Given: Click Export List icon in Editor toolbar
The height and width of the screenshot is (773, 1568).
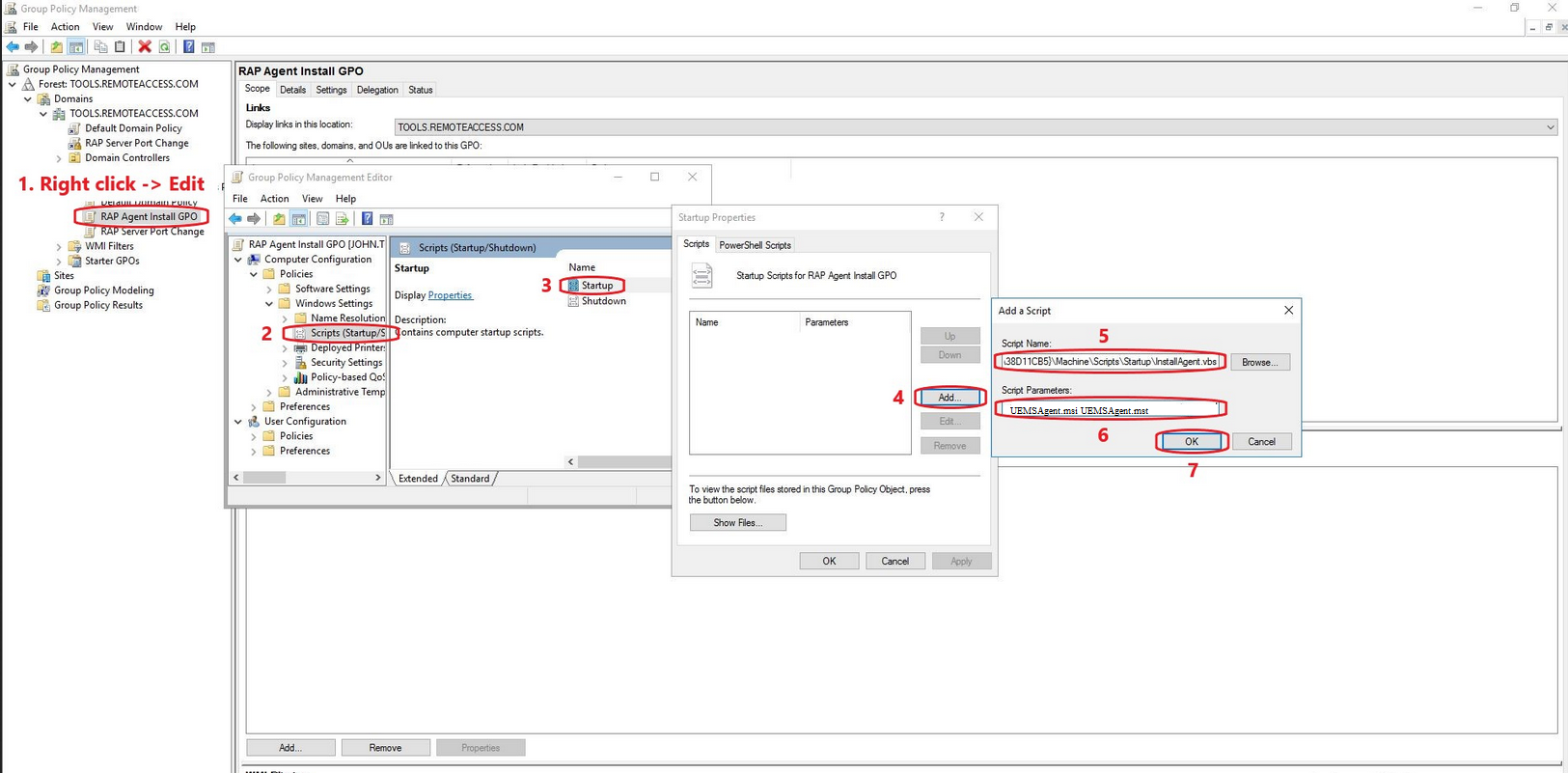Looking at the screenshot, I should click(342, 219).
